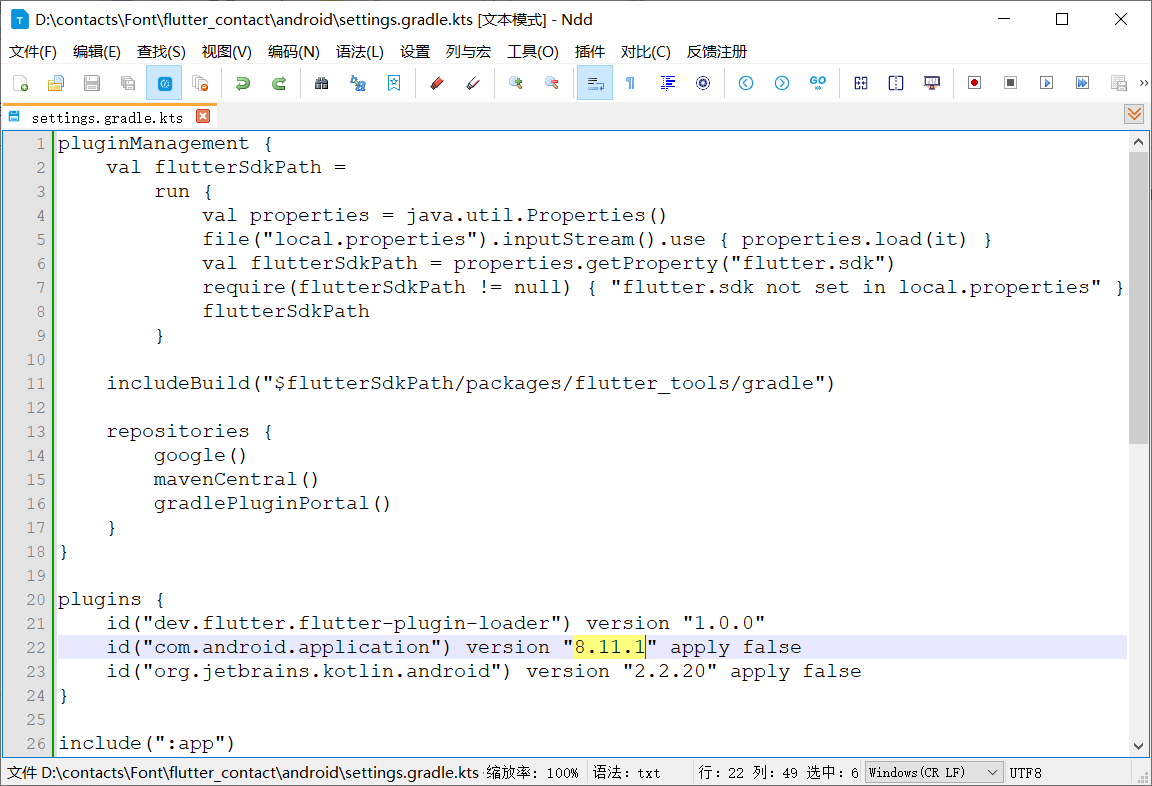Viewport: 1152px width, 786px height.
Task: Click line number 22 in the gutter
Action: [35, 648]
